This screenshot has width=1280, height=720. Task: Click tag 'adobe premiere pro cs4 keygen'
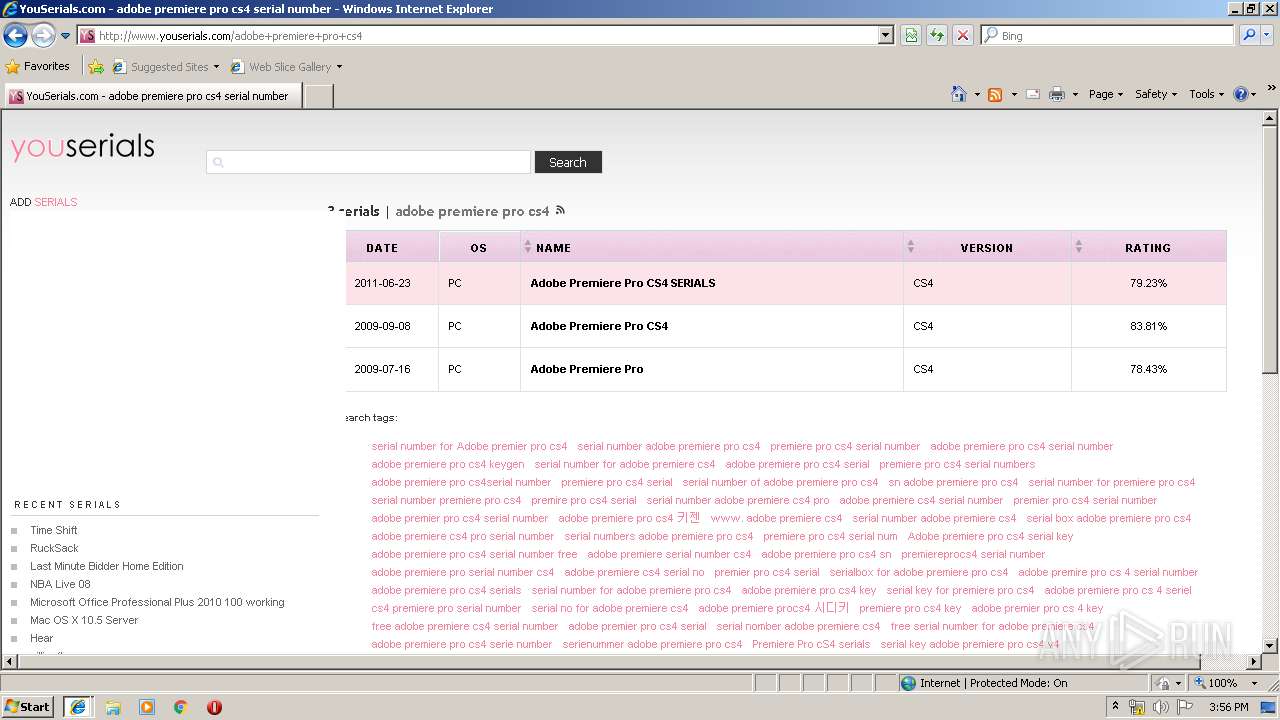click(x=448, y=464)
